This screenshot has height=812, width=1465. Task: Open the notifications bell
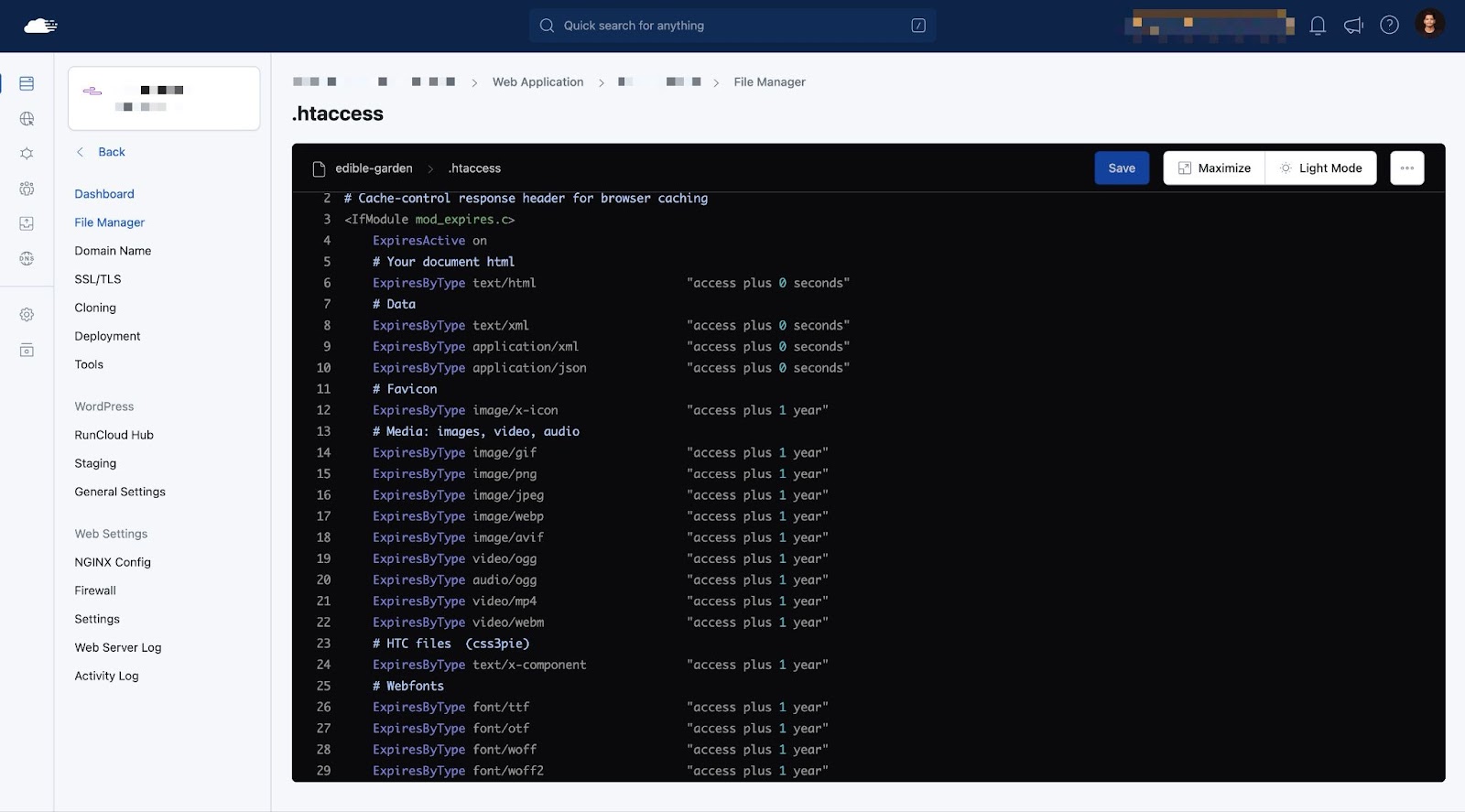1318,26
